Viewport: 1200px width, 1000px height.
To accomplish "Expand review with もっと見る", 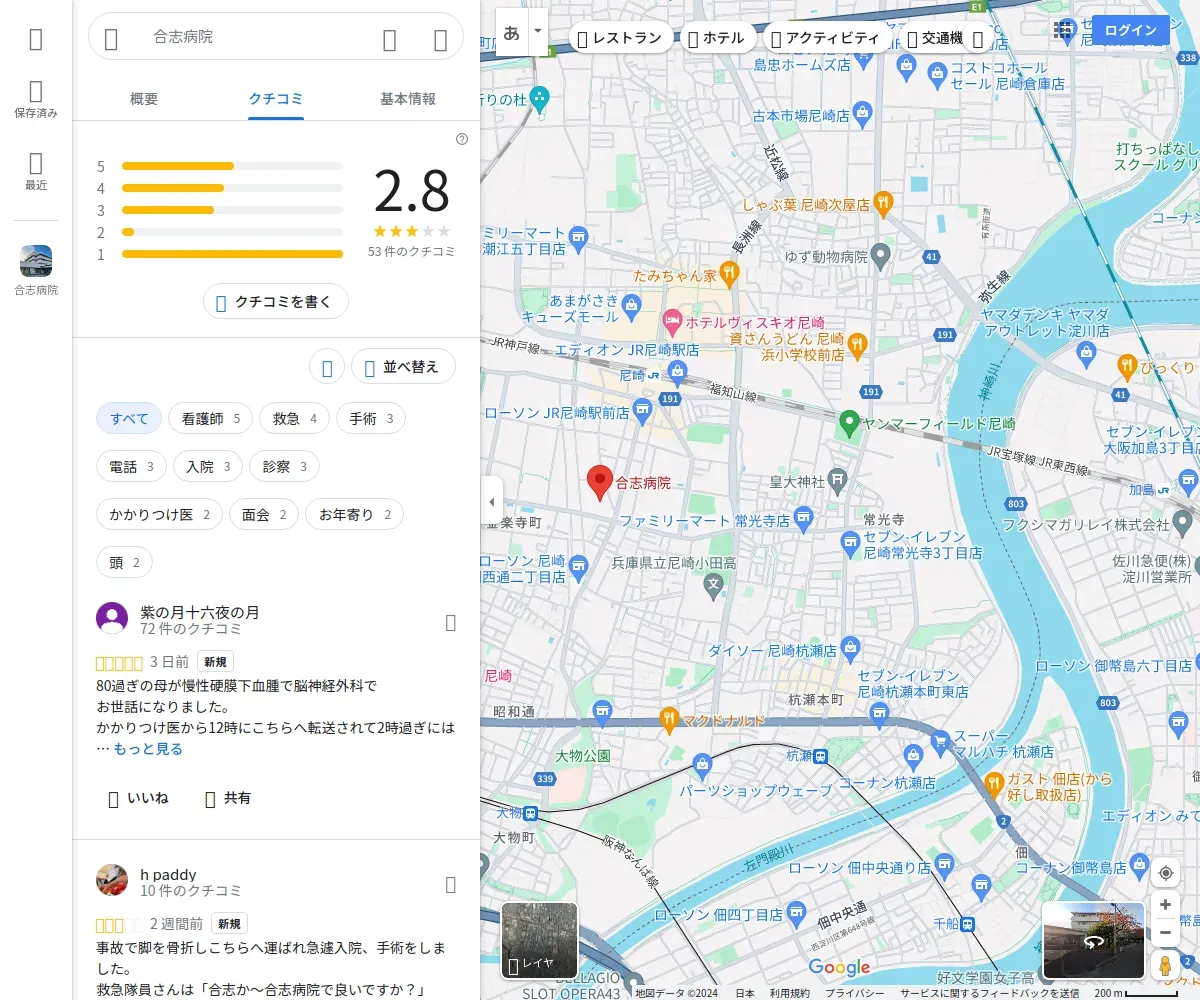I will (x=148, y=748).
